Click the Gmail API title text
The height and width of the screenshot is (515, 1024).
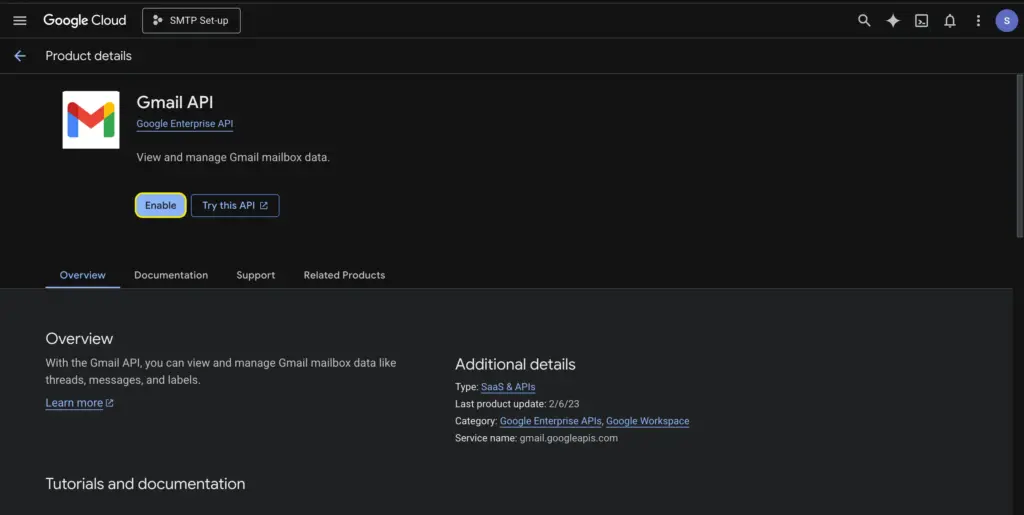tap(175, 102)
